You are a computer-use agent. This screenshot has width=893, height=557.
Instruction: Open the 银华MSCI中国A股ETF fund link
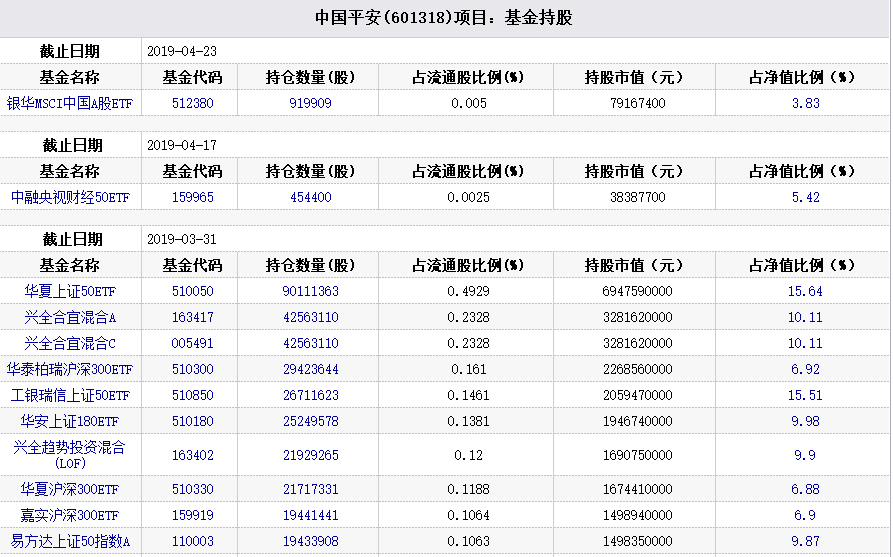(69, 104)
